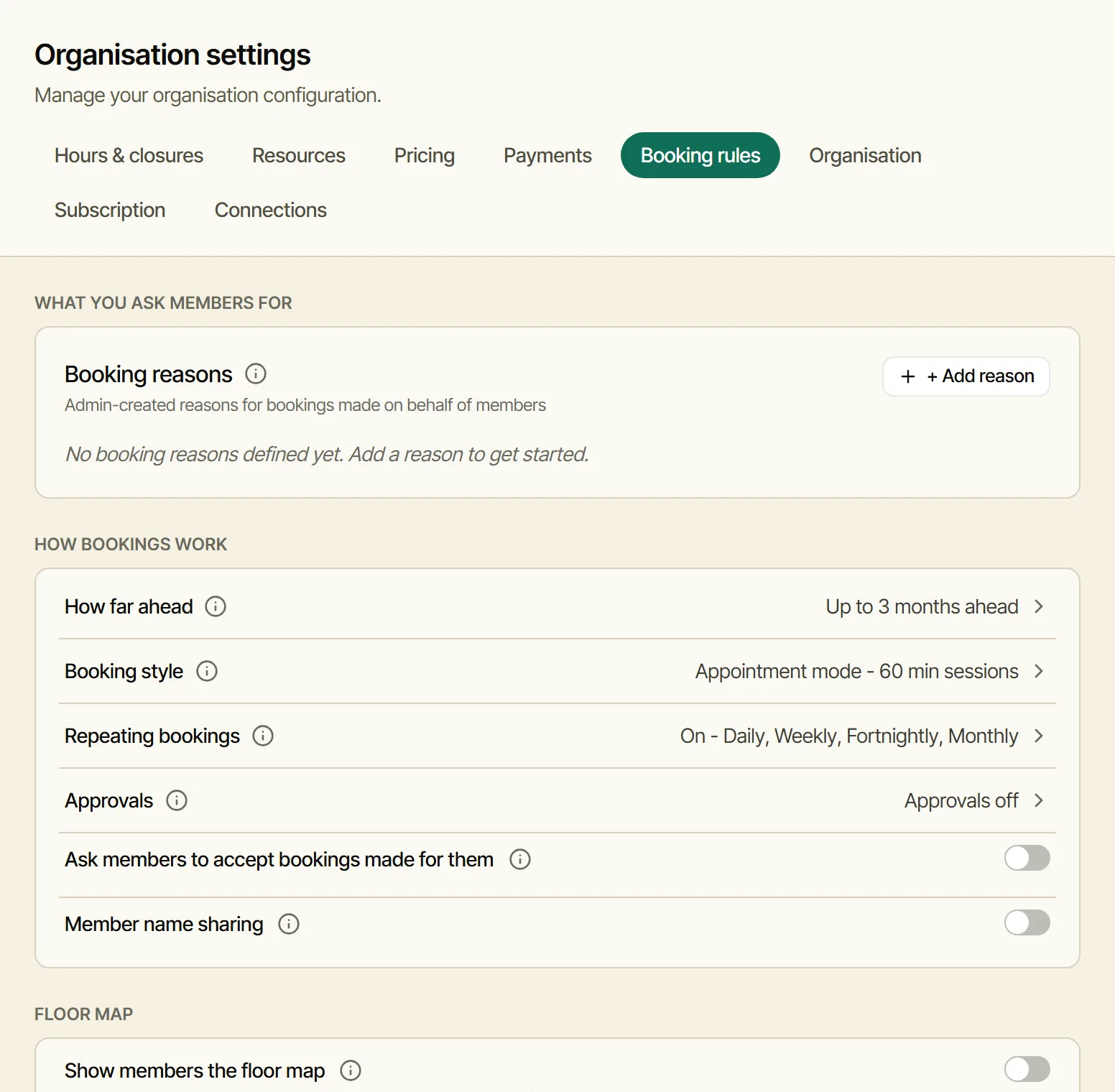Viewport: 1115px width, 1092px height.
Task: Select the Payments tab
Action: (x=547, y=155)
